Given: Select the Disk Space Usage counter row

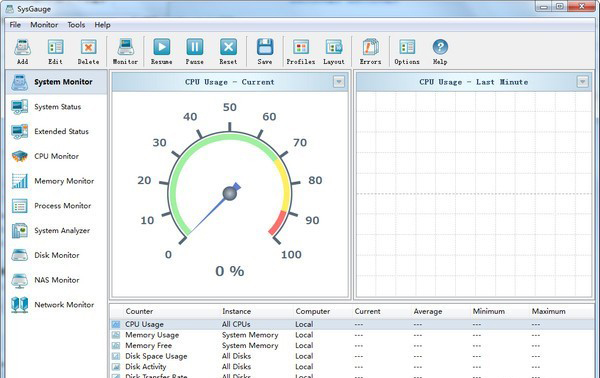Looking at the screenshot, I should (352, 356).
